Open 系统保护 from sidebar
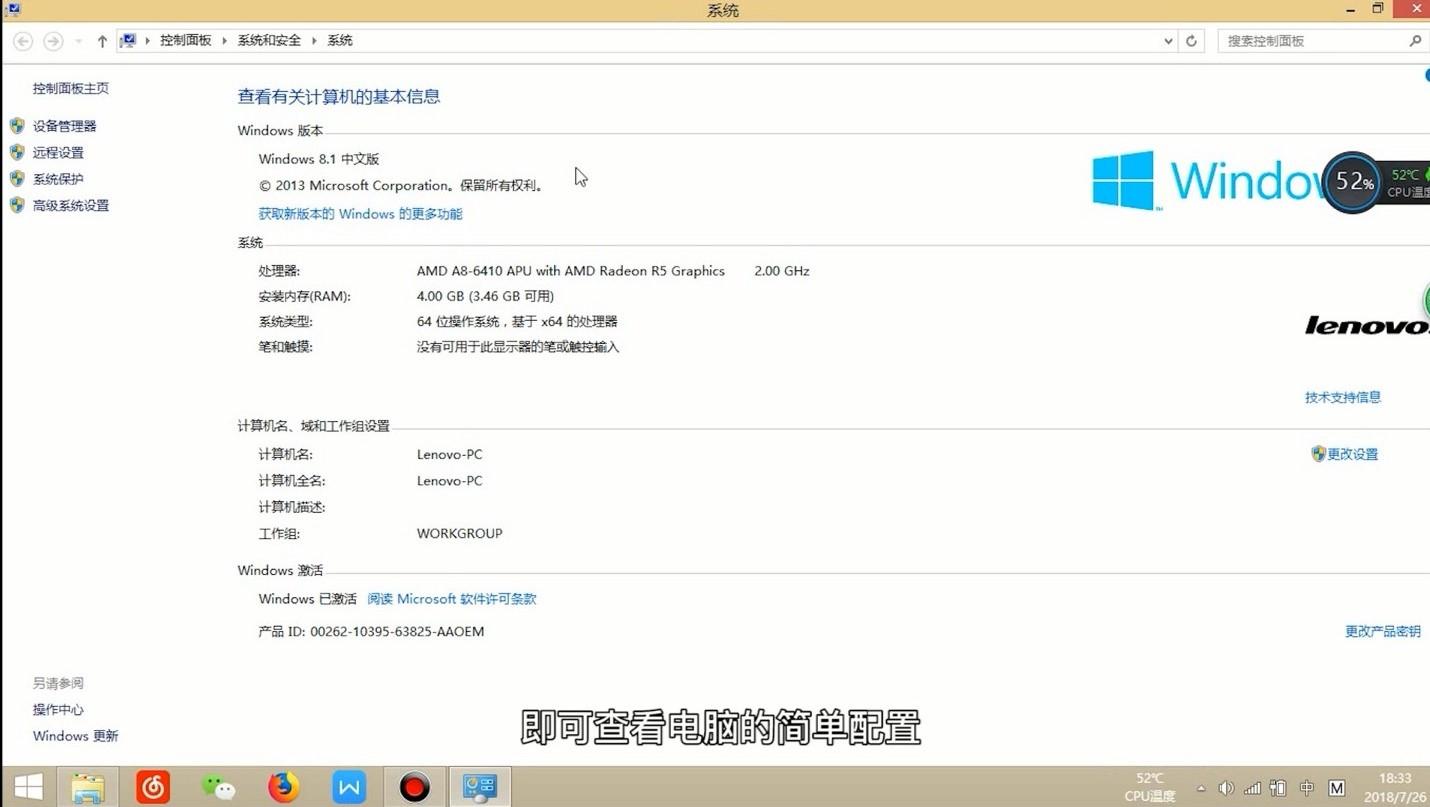The width and height of the screenshot is (1430, 807). (x=58, y=179)
